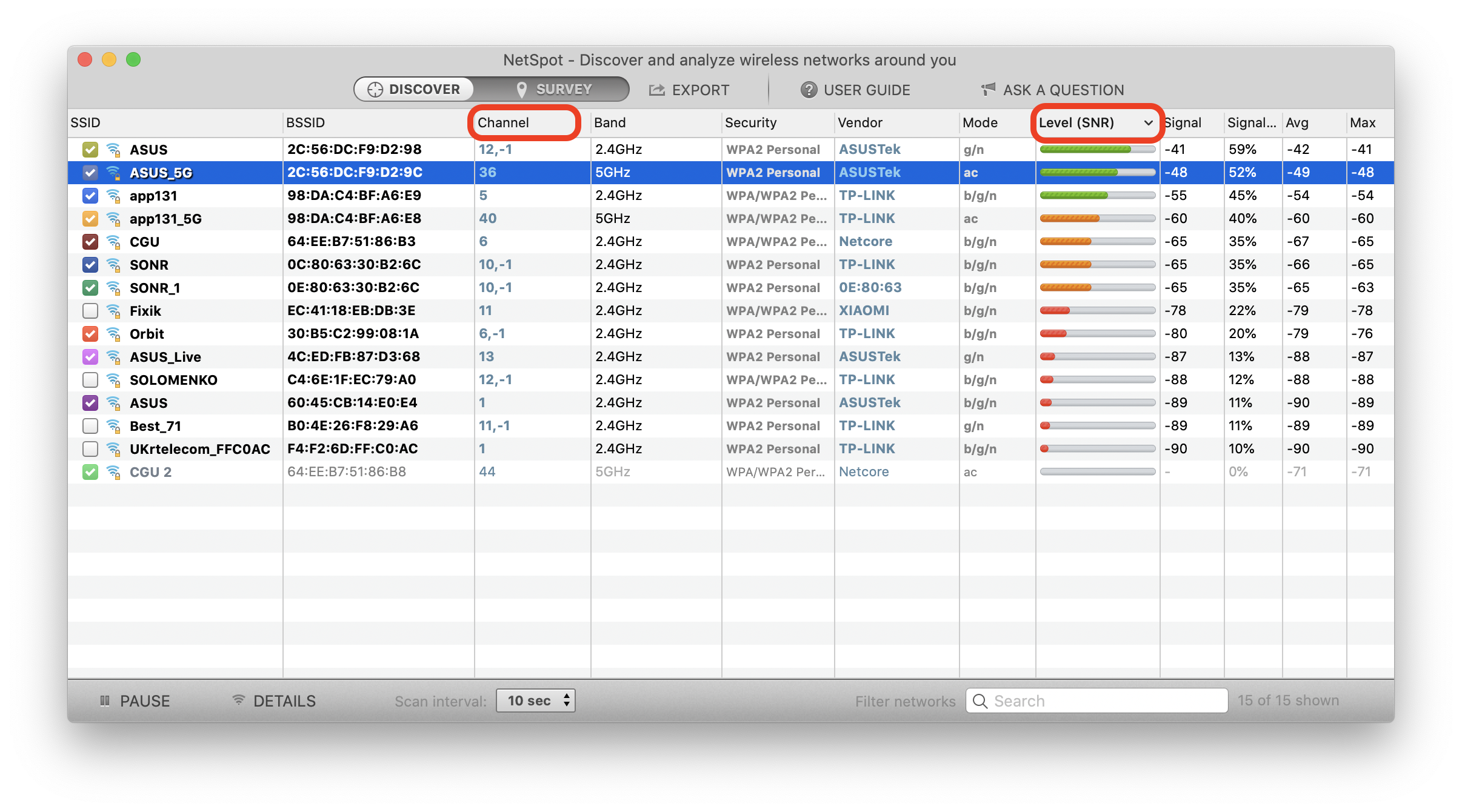Click the Ask a Question megaphone icon

point(986,89)
